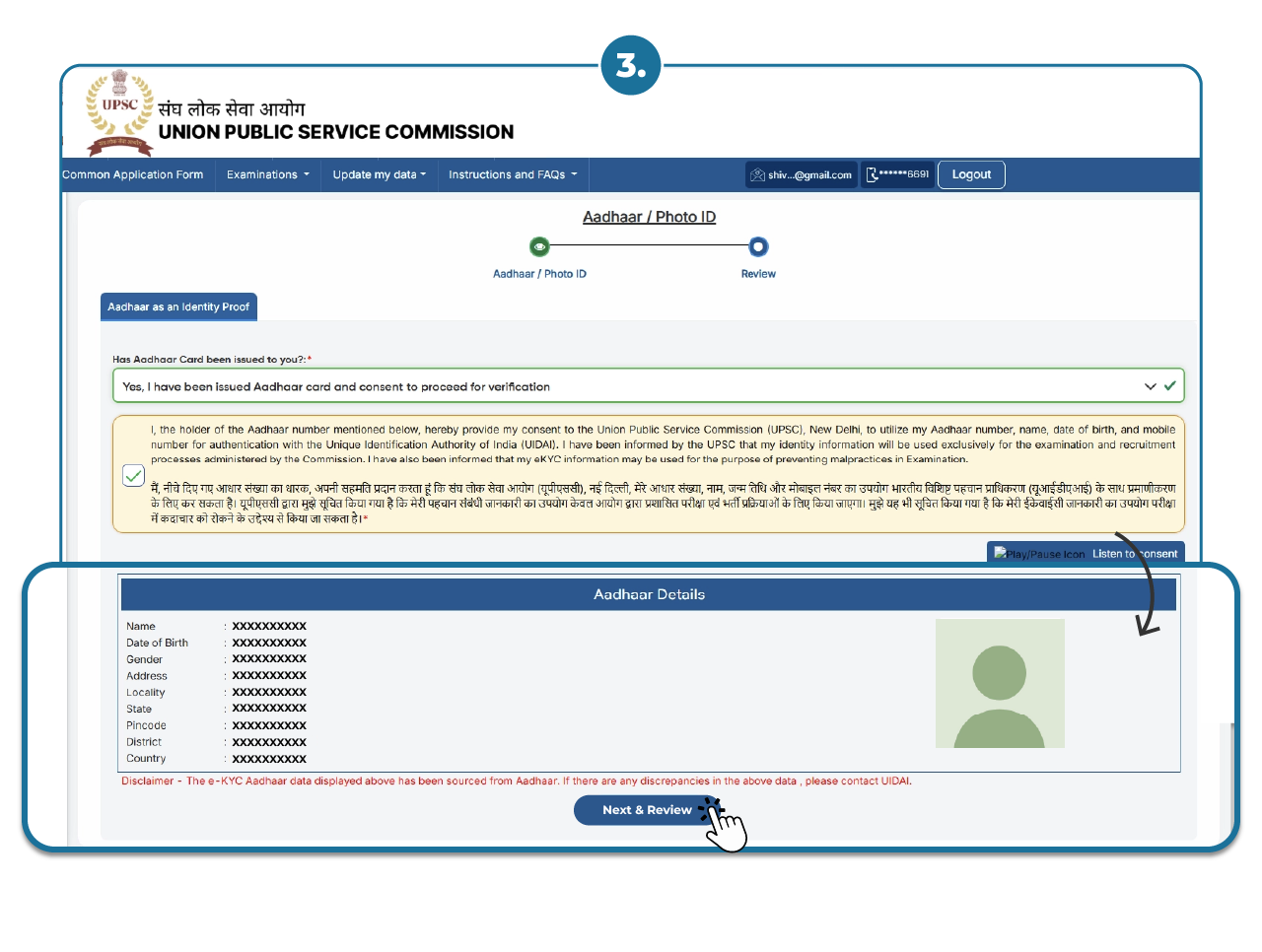Switch to the Aadhaar as an Identity Proof tab
Image resolution: width=1262 pixels, height=952 pixels.
pos(178,306)
